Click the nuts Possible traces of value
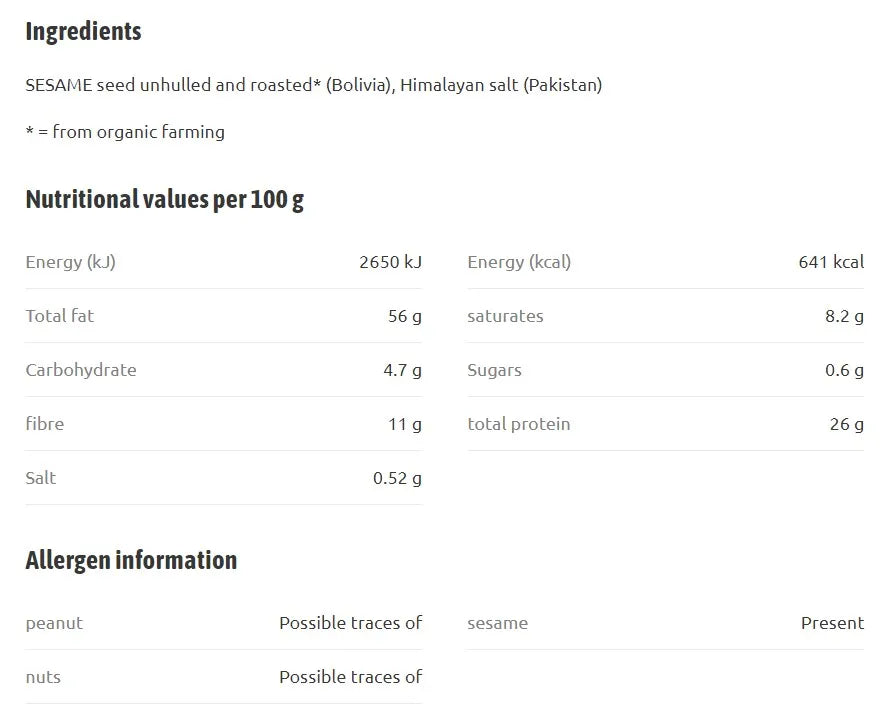 tap(351, 677)
